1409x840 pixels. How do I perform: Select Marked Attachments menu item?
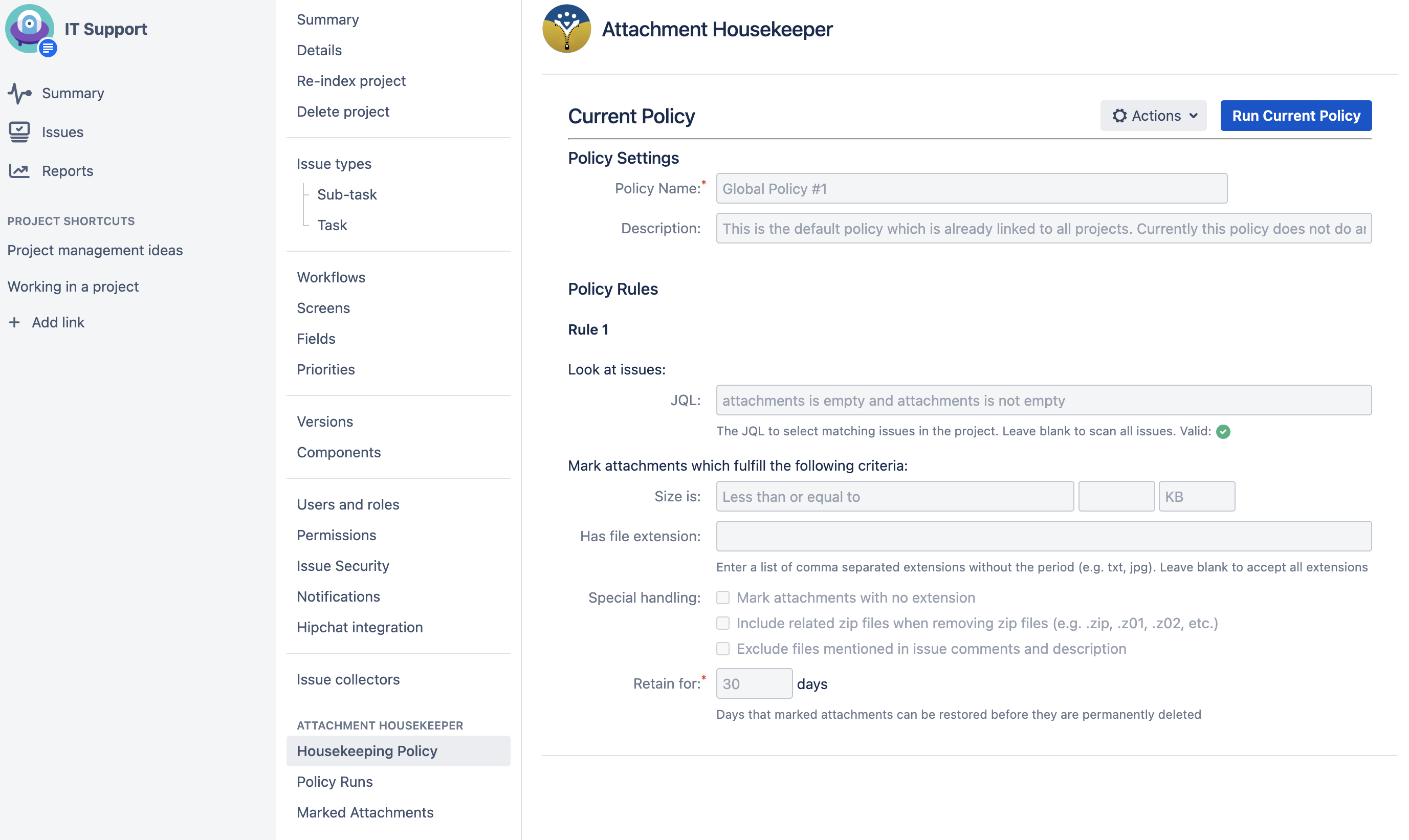click(365, 812)
